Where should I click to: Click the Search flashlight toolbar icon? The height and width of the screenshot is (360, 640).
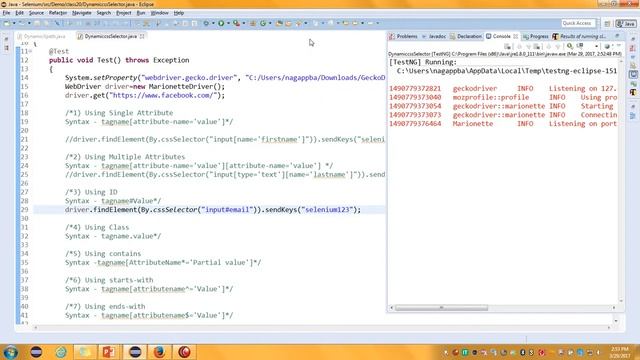pos(299,23)
